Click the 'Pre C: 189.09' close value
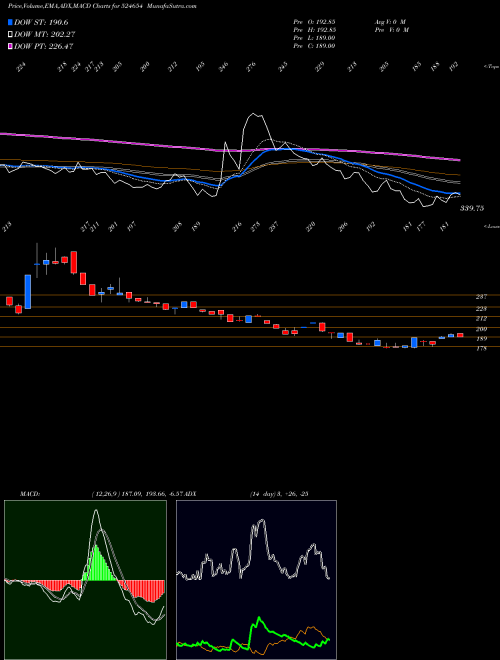The image size is (500, 660). point(314,46)
